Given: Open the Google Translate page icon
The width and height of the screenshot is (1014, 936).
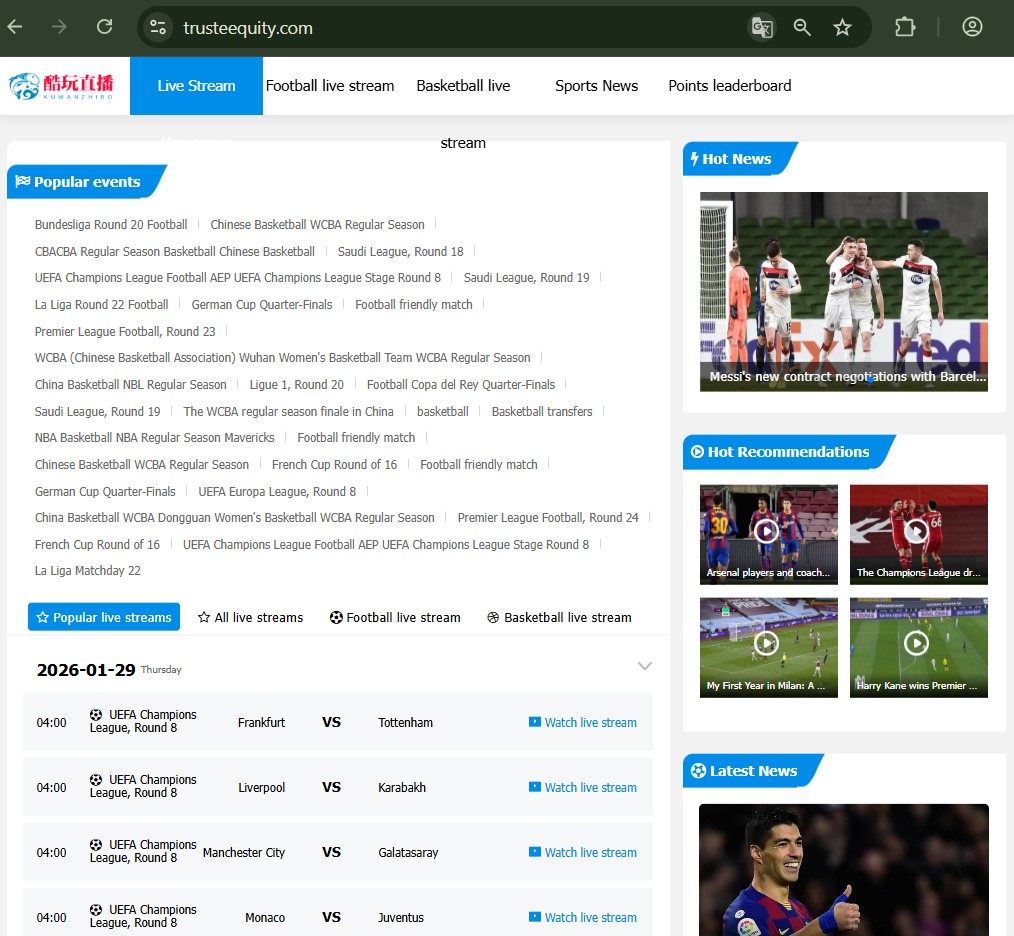Looking at the screenshot, I should (x=762, y=27).
